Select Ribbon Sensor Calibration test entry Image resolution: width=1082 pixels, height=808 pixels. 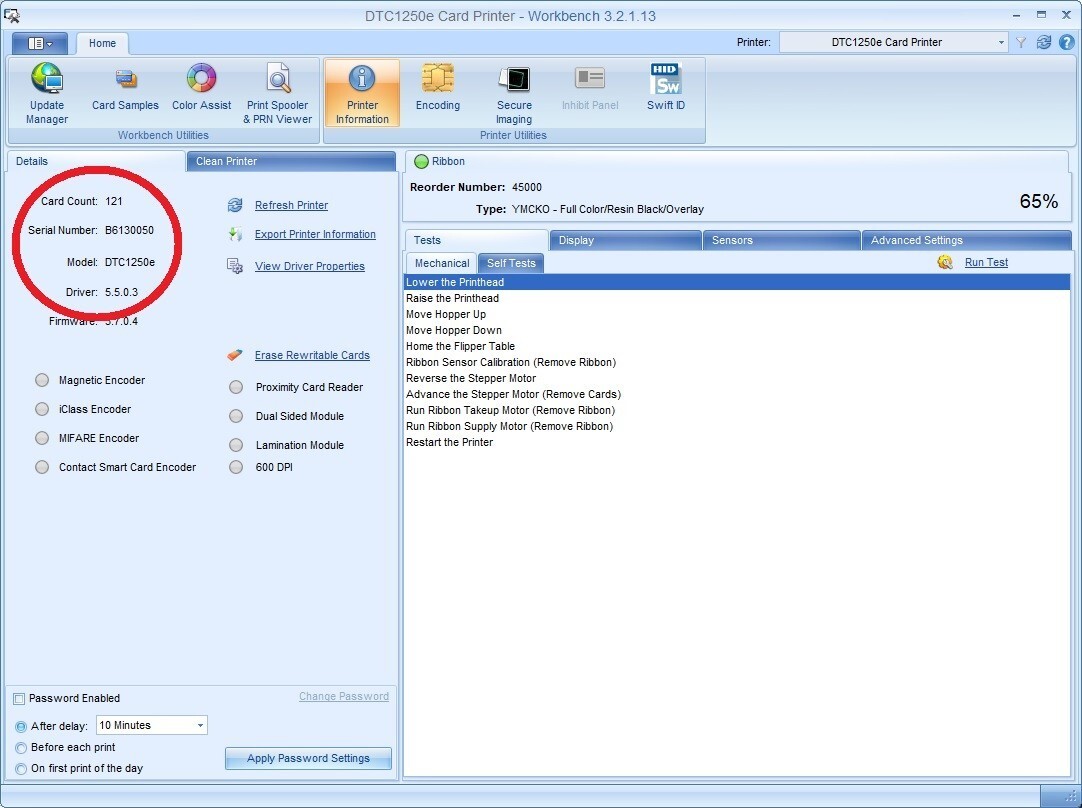coord(510,362)
